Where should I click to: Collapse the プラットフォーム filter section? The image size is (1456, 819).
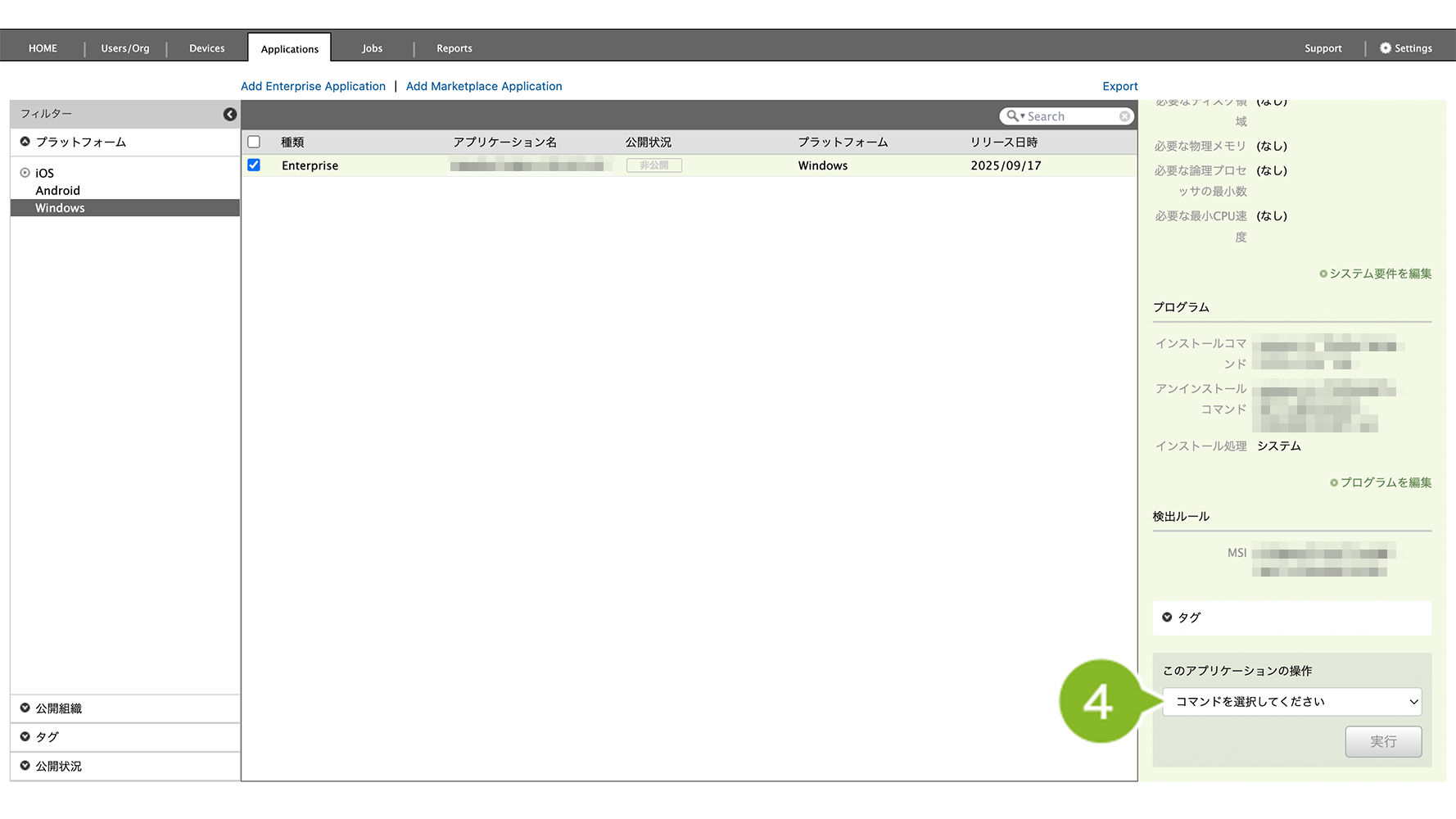coord(25,142)
